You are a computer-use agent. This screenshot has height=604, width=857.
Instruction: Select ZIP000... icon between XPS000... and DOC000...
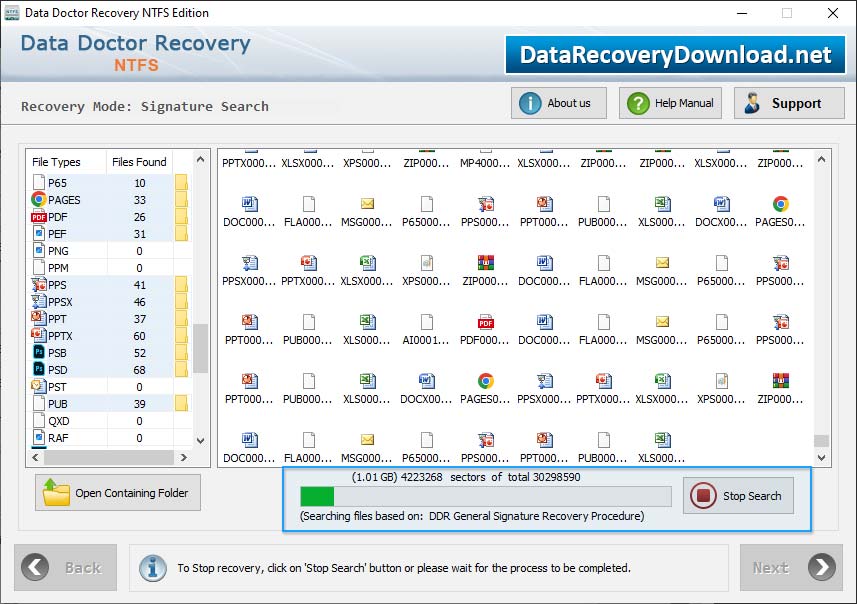485,263
